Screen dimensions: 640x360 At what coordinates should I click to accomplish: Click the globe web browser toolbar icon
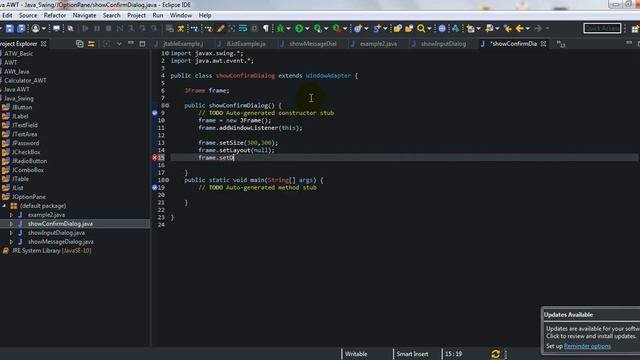click(x=442, y=28)
